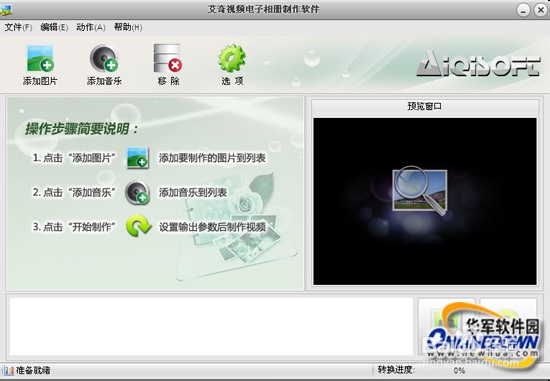Minimize the window with the title bar button
The image size is (550, 381).
523,10
